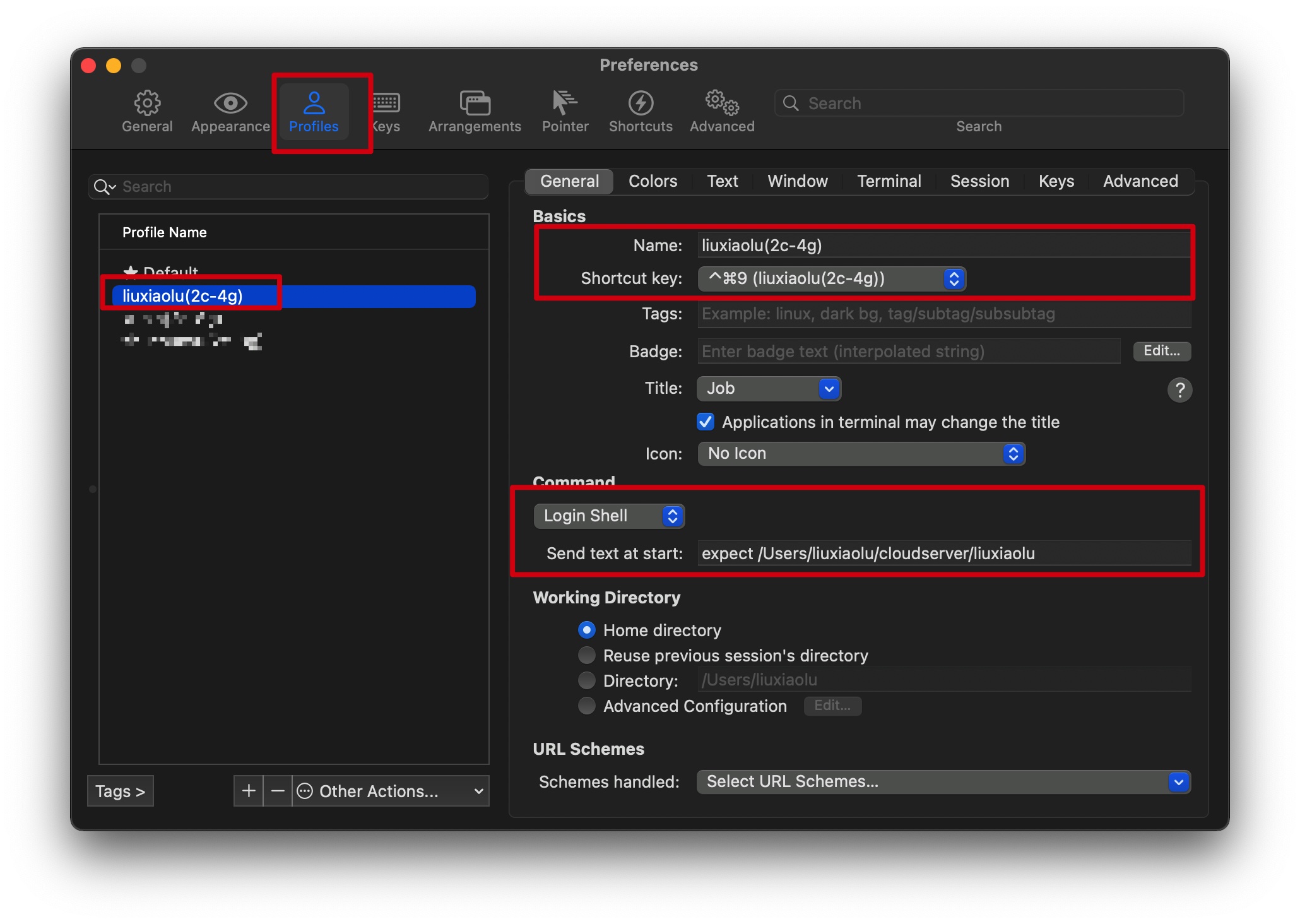Viewport: 1300px width, 924px height.
Task: Click the question mark help button
Action: 1179,390
